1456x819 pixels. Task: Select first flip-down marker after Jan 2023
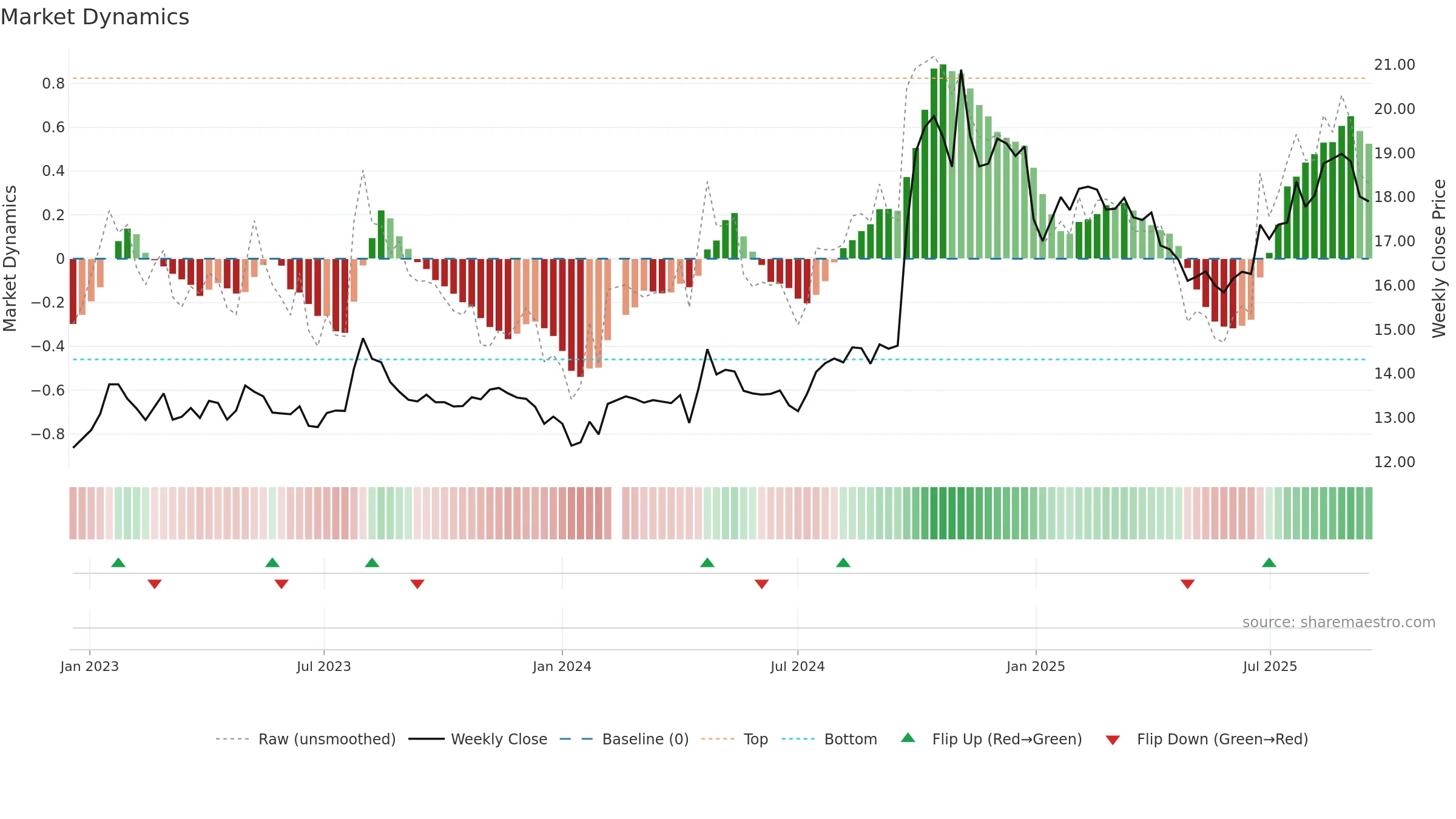[155, 584]
